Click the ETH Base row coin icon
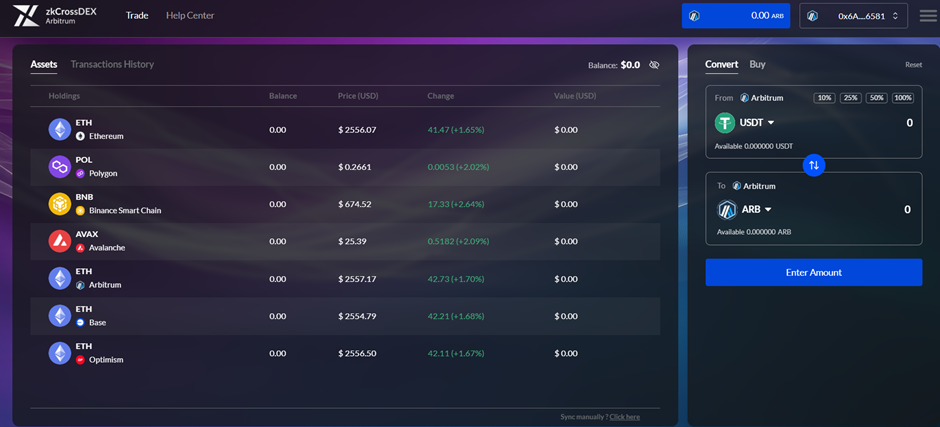This screenshot has height=427, width=940. 59,315
